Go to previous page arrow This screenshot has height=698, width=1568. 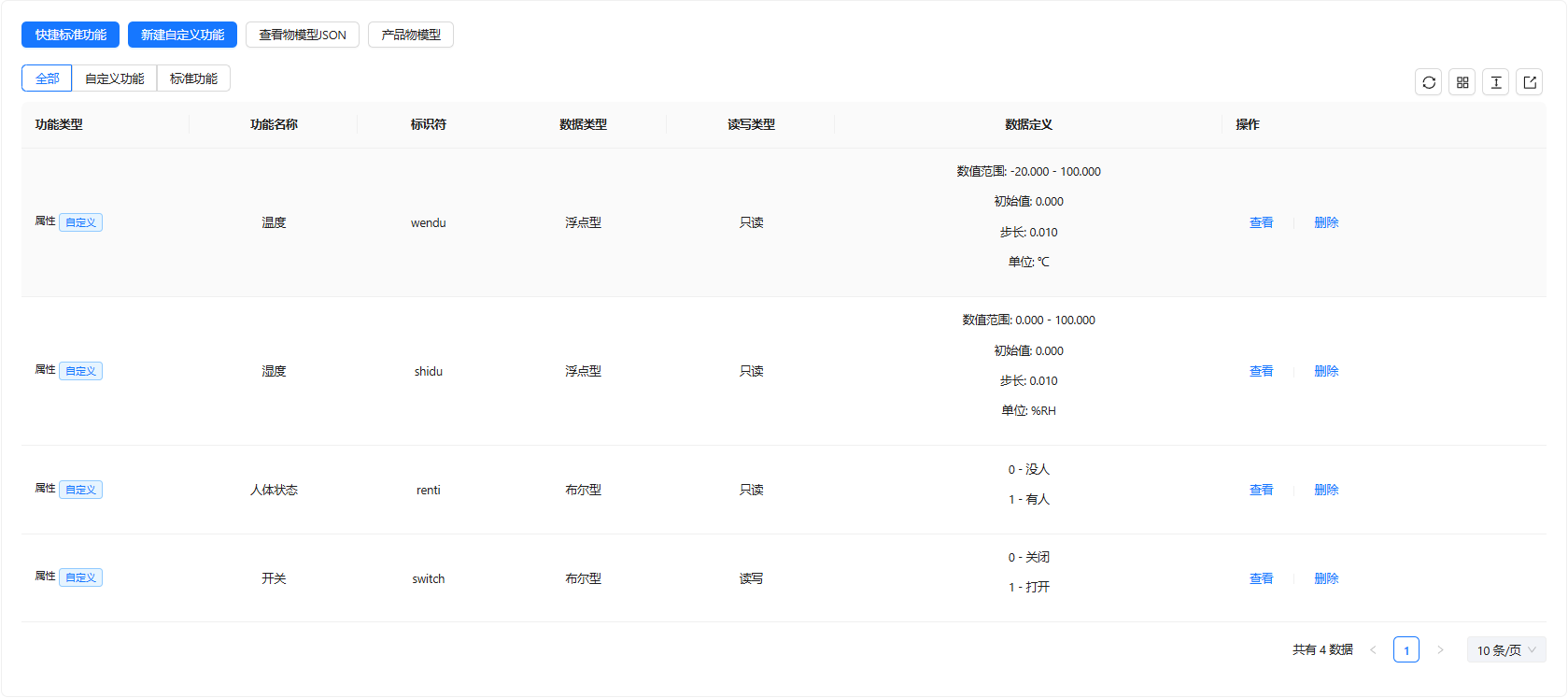click(1373, 649)
